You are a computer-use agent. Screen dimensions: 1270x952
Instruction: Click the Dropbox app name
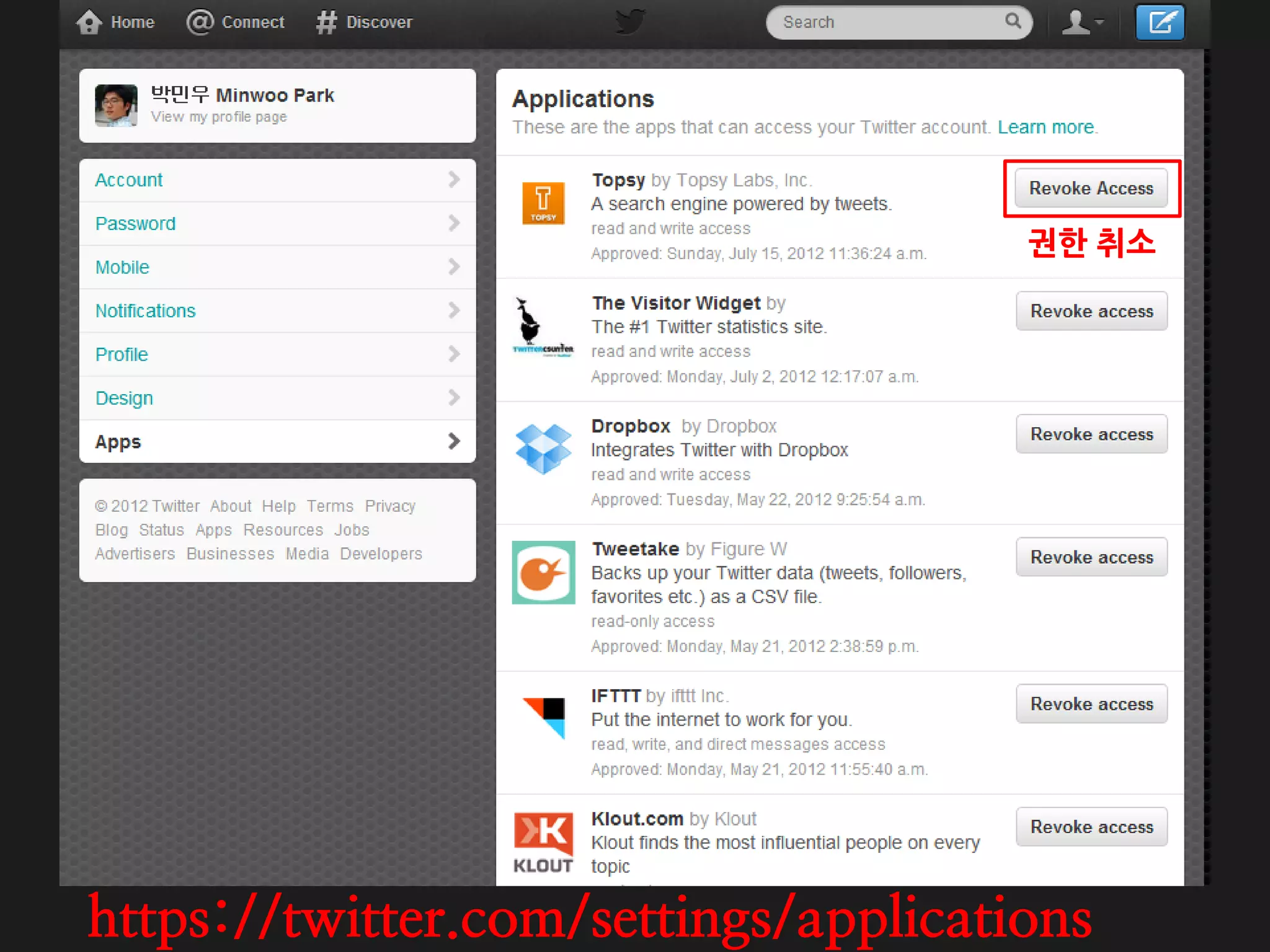tap(631, 426)
